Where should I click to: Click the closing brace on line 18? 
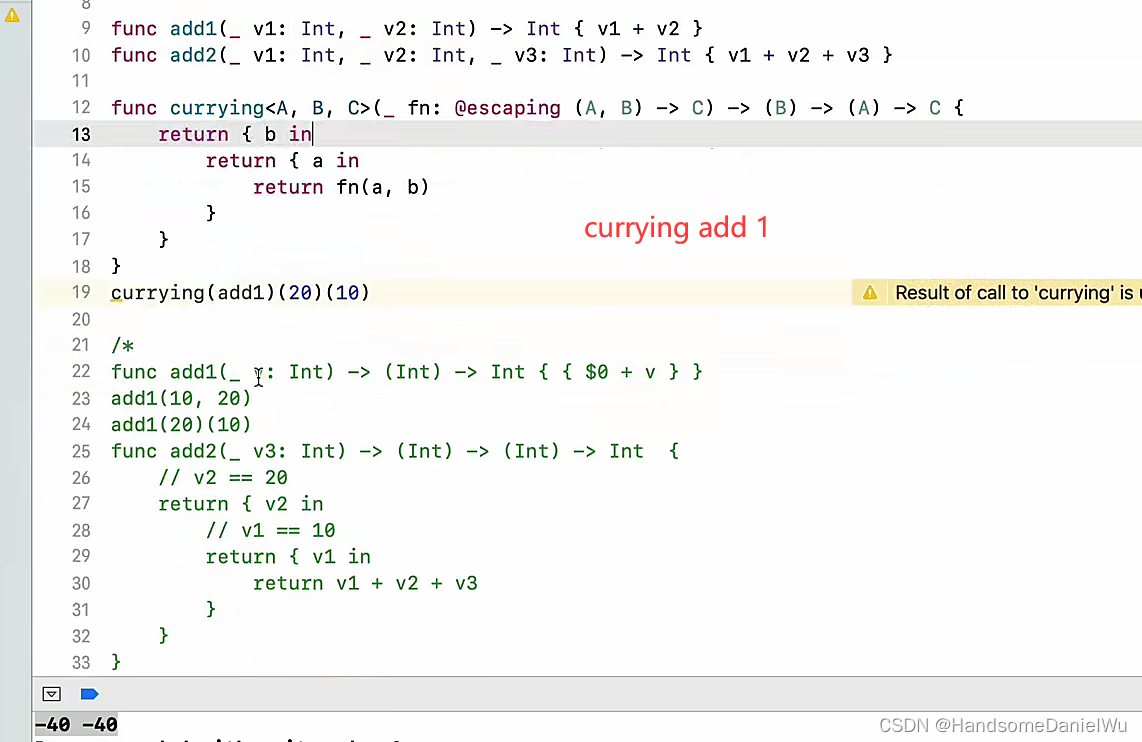115,266
